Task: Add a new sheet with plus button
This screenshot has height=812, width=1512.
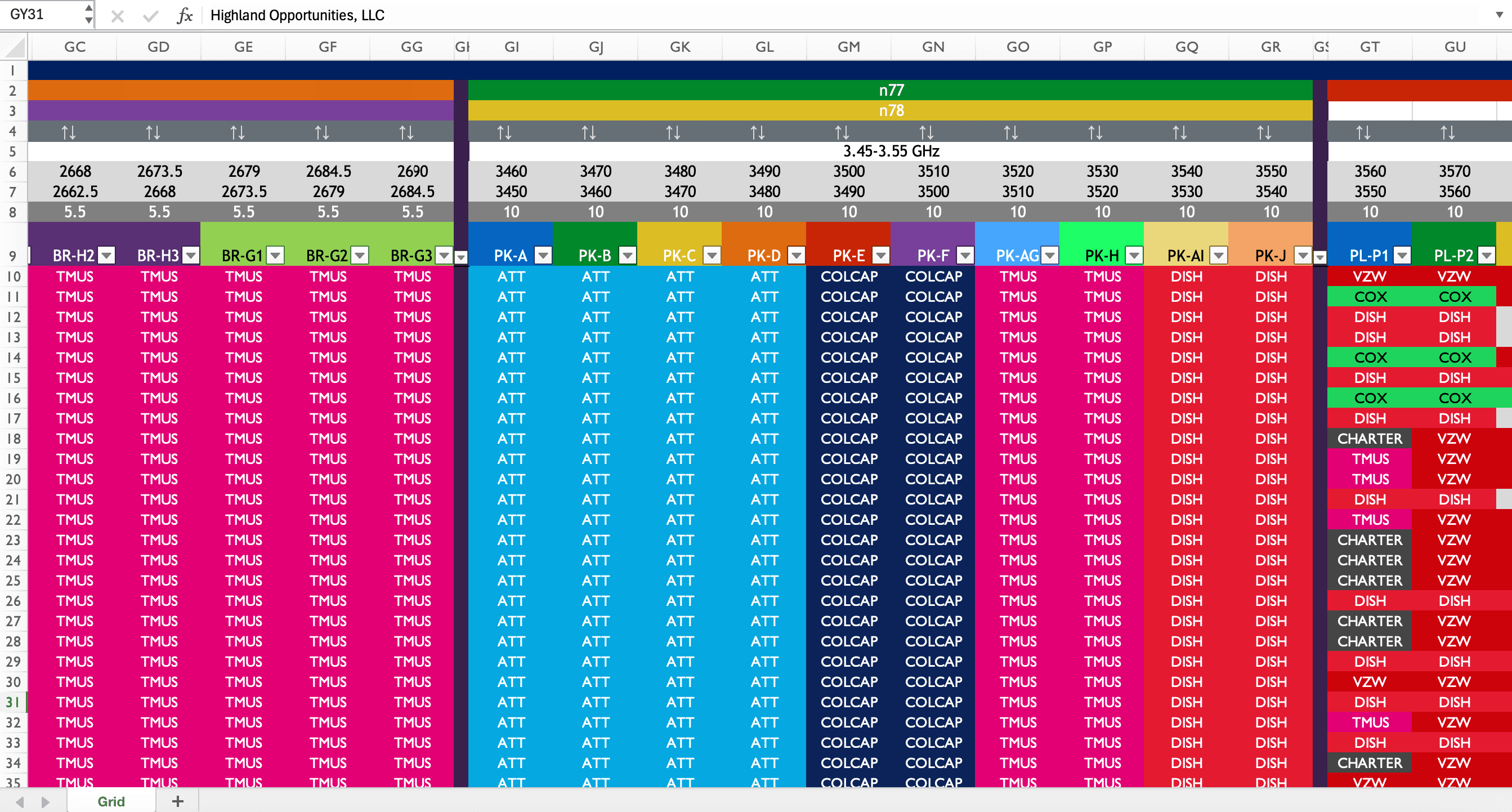Action: pos(178,801)
